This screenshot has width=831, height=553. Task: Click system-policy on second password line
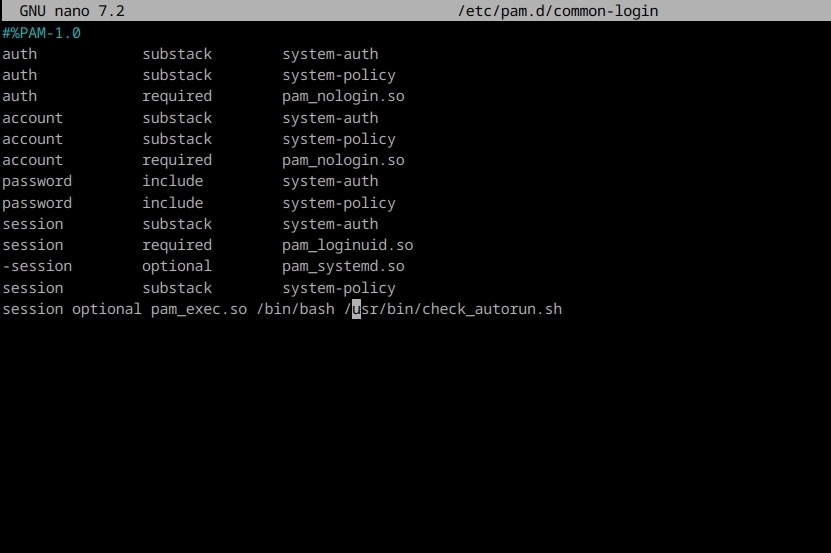click(x=339, y=203)
